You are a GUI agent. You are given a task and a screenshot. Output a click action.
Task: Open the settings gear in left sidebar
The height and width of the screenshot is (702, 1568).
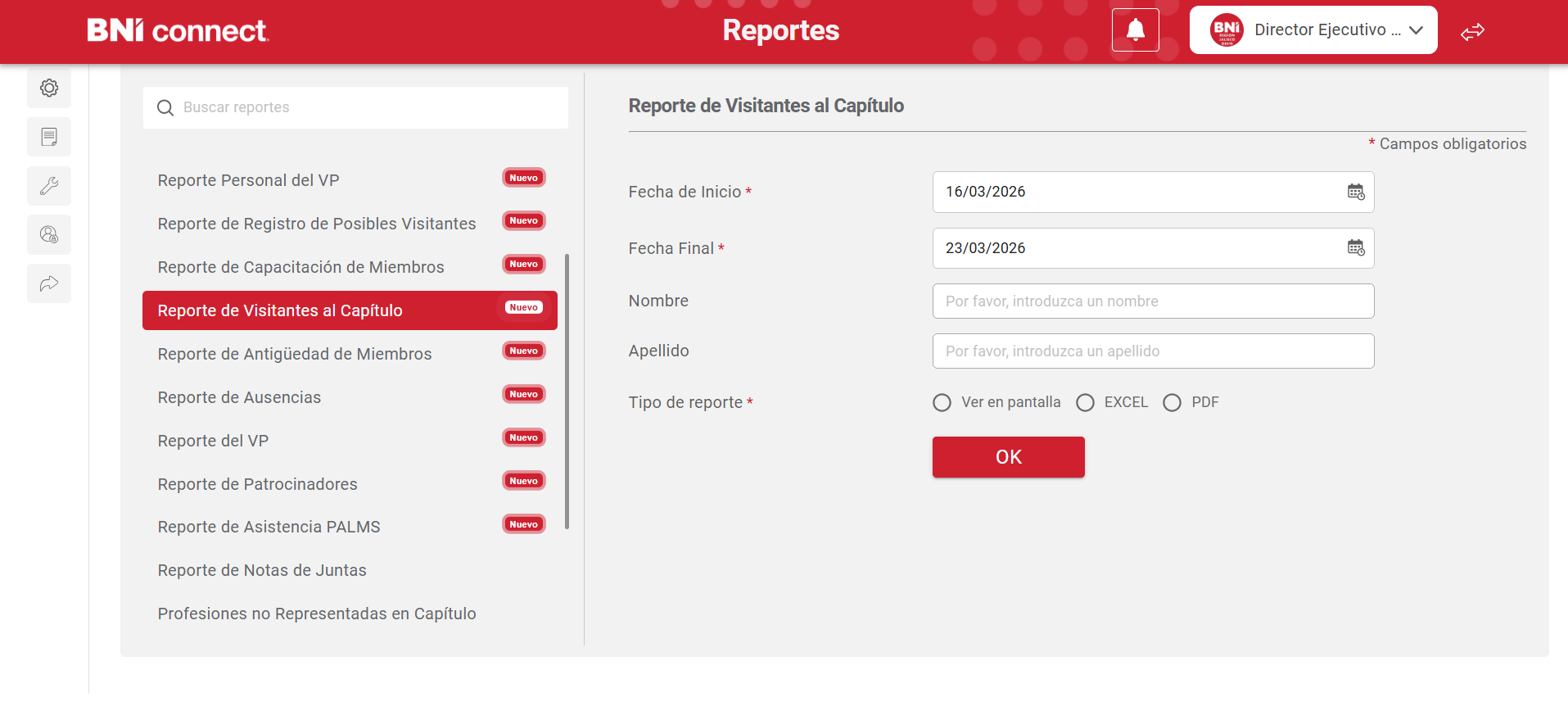tap(49, 88)
